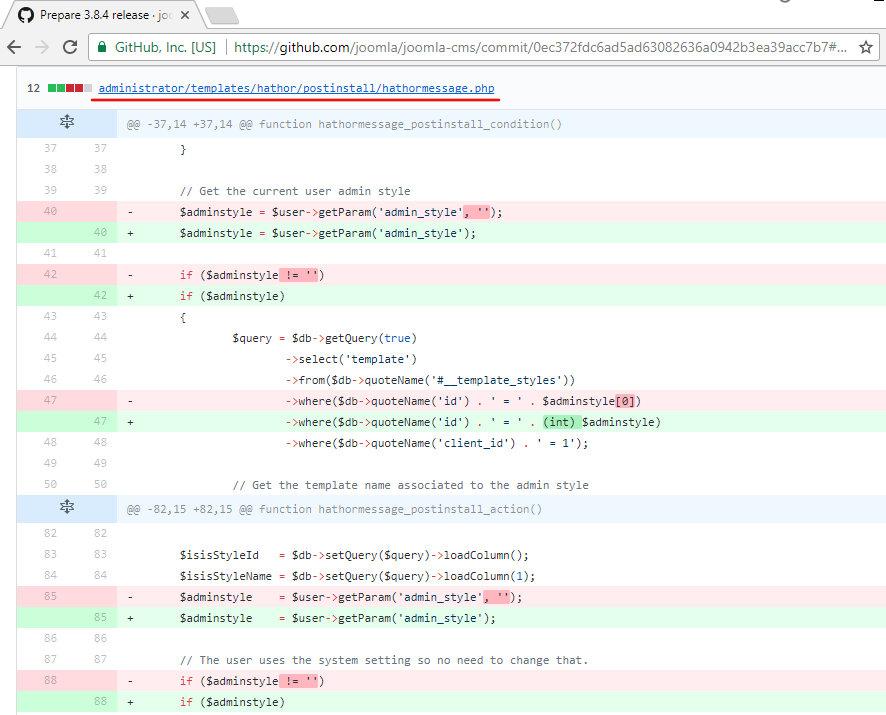Click the 'template name associated' comment line

click(410, 485)
